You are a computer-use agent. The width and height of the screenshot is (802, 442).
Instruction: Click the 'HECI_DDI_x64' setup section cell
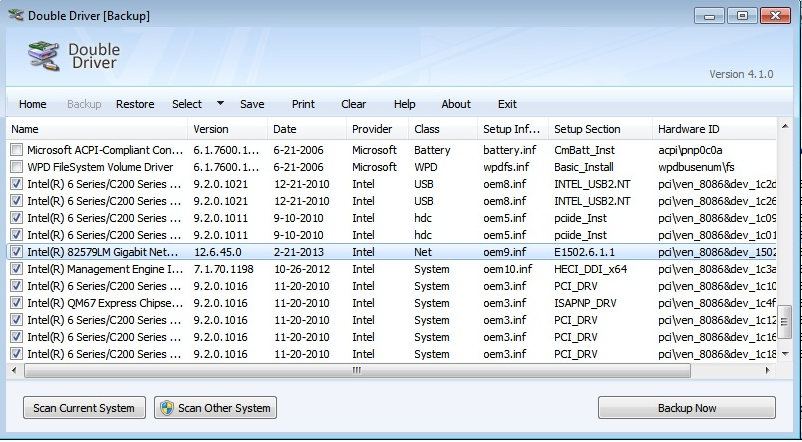590,269
